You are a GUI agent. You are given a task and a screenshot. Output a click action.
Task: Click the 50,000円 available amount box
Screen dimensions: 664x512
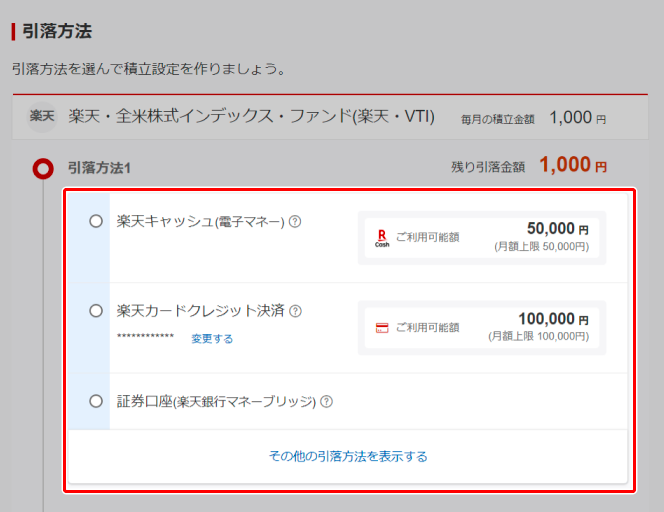tap(481, 237)
